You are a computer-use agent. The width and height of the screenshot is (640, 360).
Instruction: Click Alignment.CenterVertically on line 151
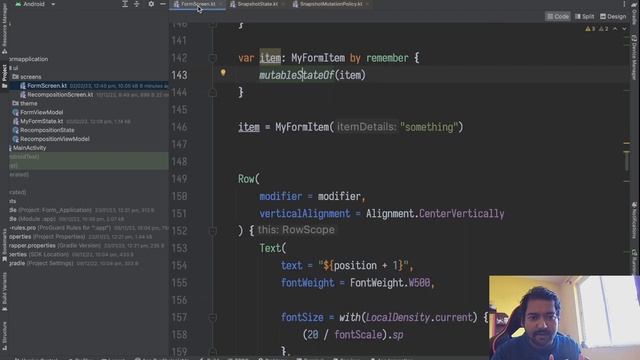435,213
